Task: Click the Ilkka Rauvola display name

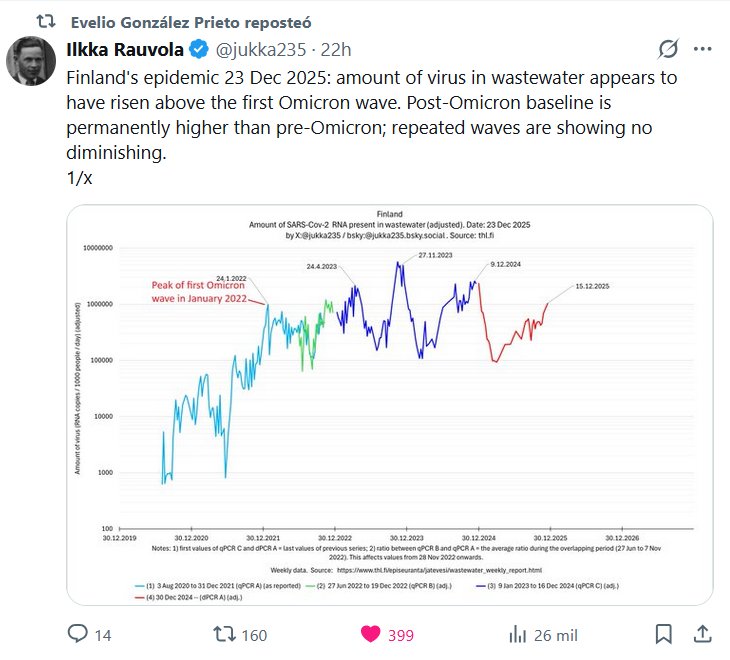Action: (125, 49)
